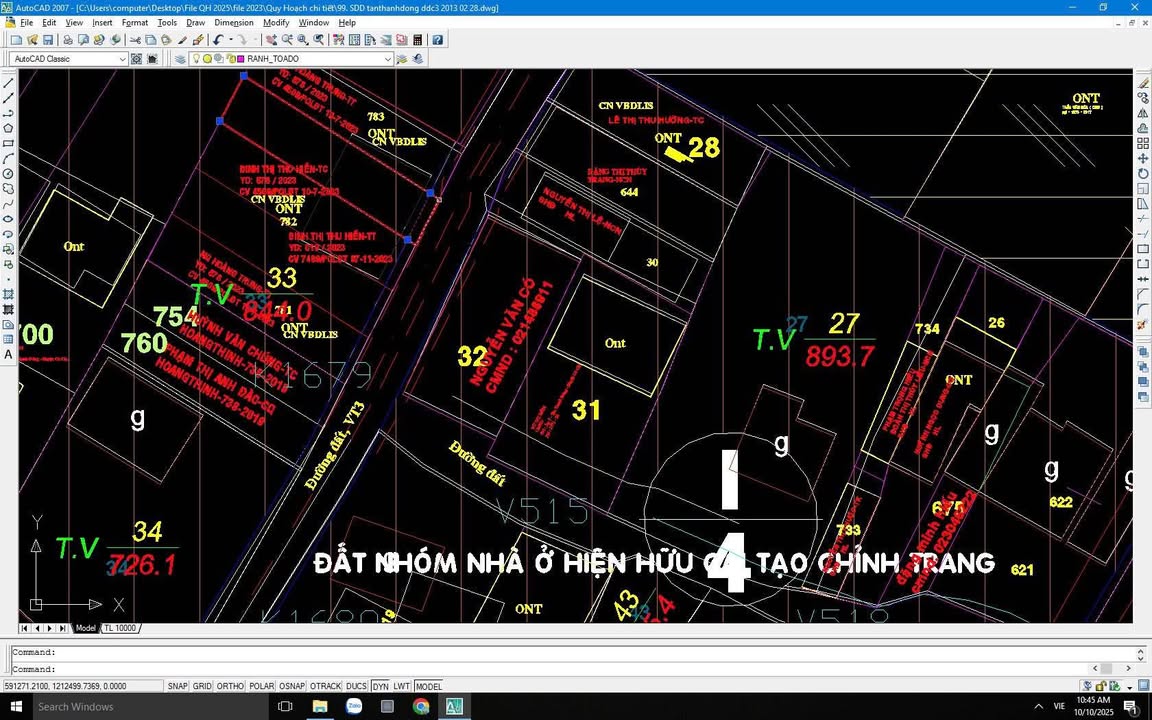Open the Modify menu

pos(276,22)
